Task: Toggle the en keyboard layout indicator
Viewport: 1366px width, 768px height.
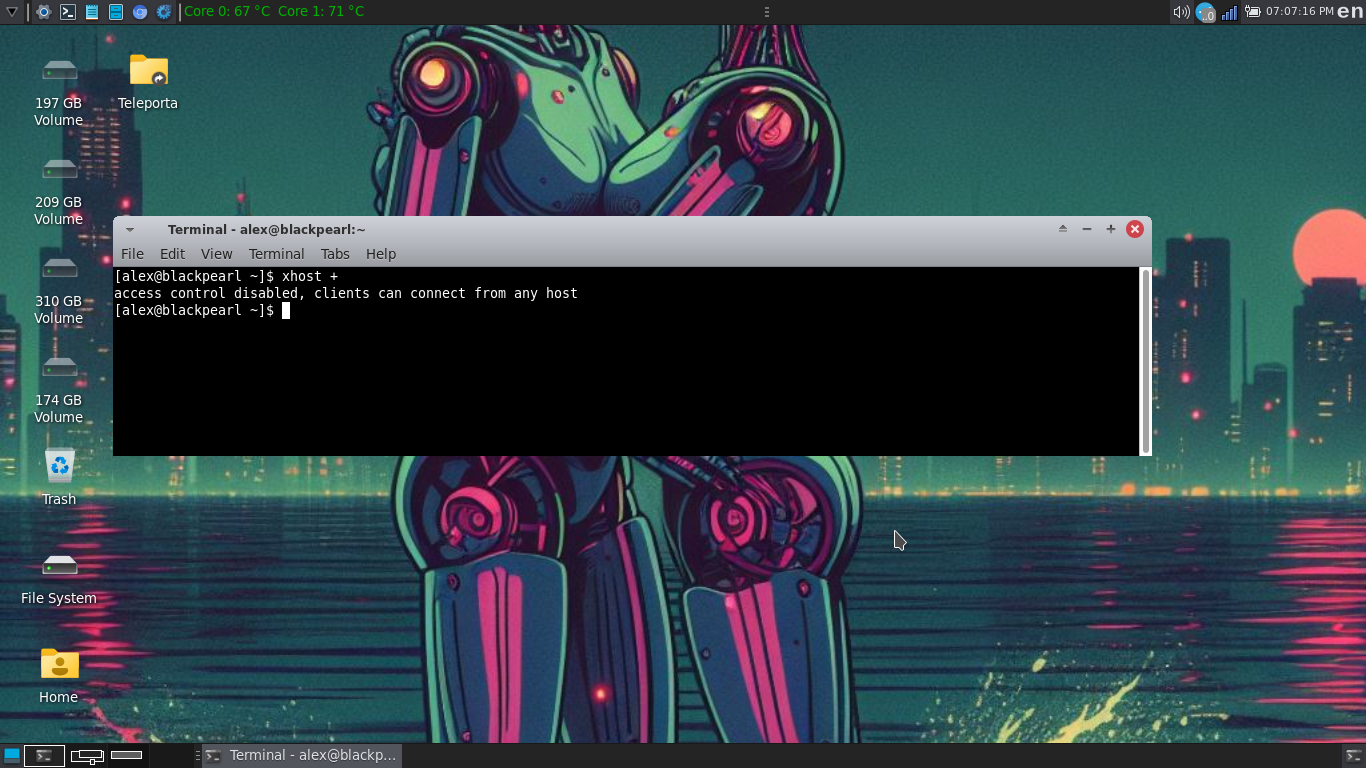Action: click(1350, 12)
